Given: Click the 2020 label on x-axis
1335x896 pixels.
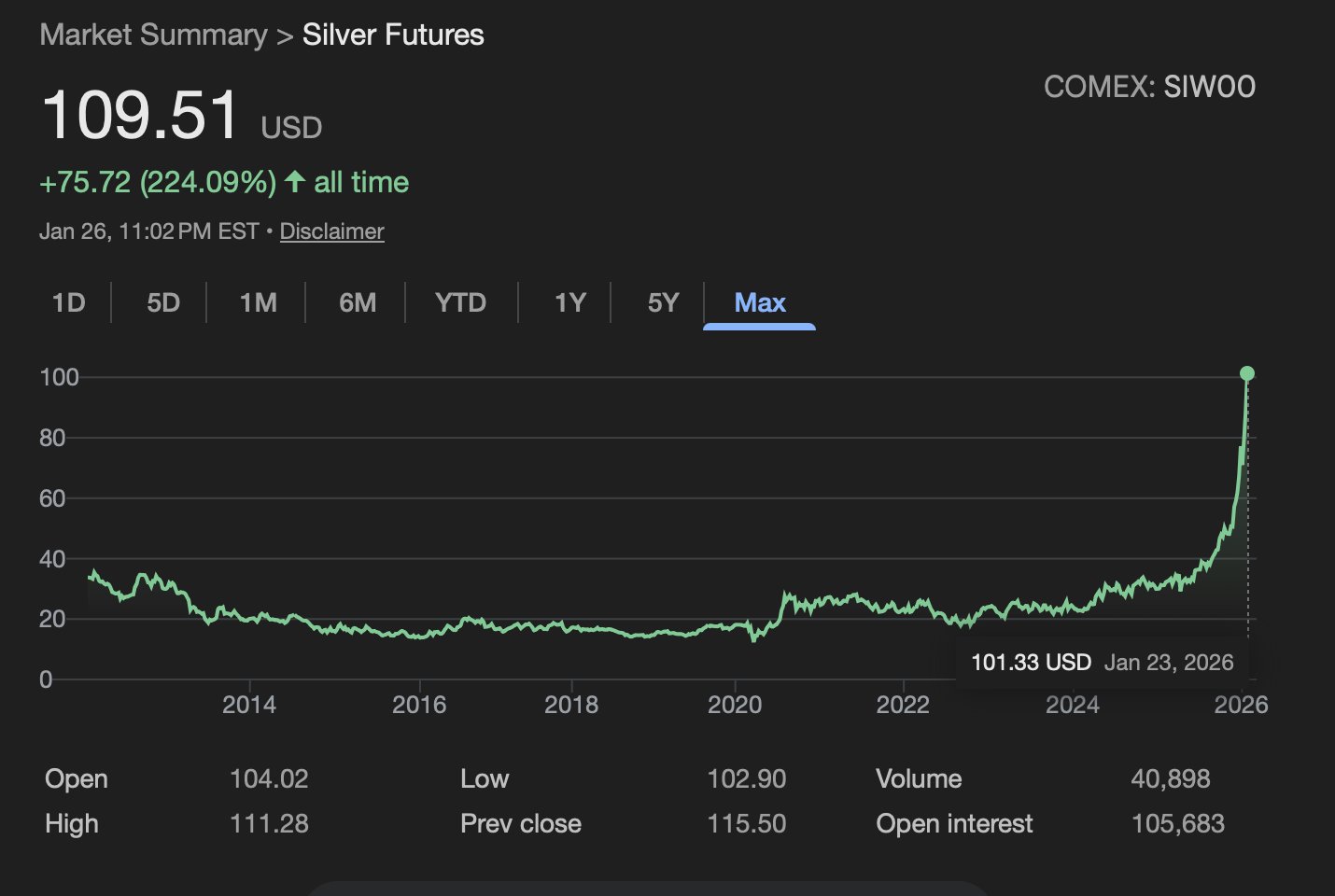Looking at the screenshot, I should [735, 705].
